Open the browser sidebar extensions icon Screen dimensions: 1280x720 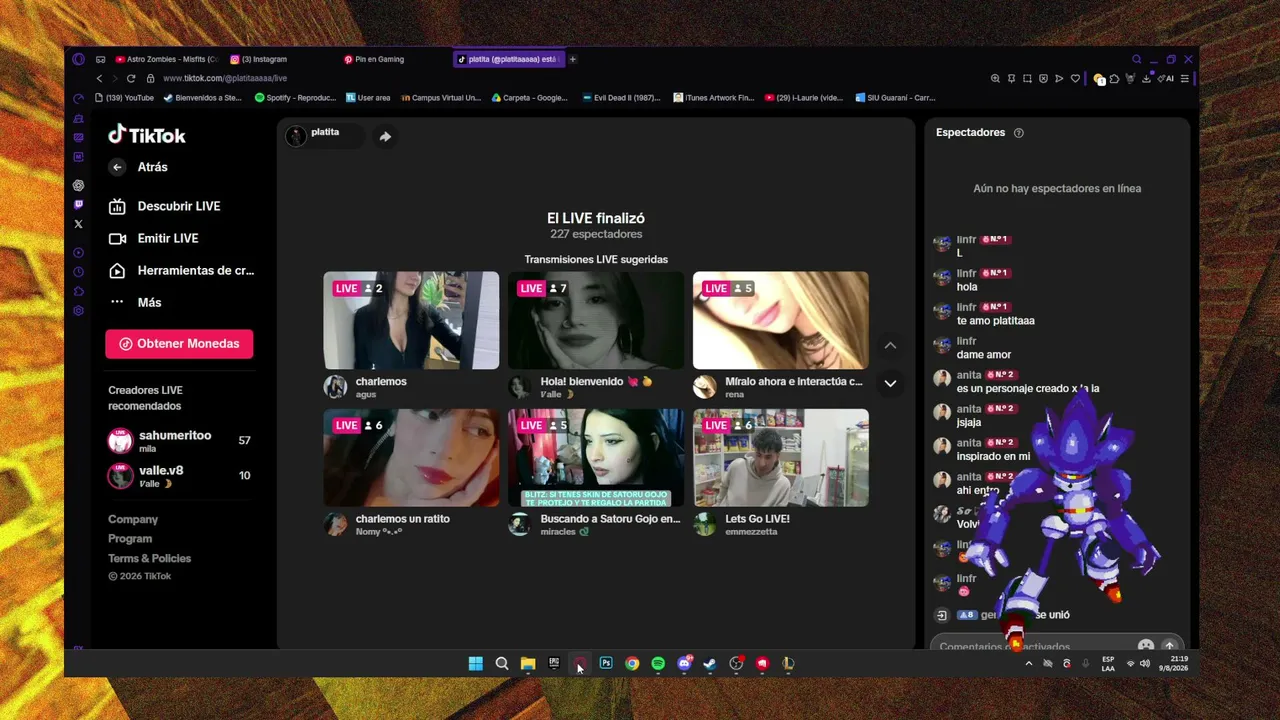78,291
